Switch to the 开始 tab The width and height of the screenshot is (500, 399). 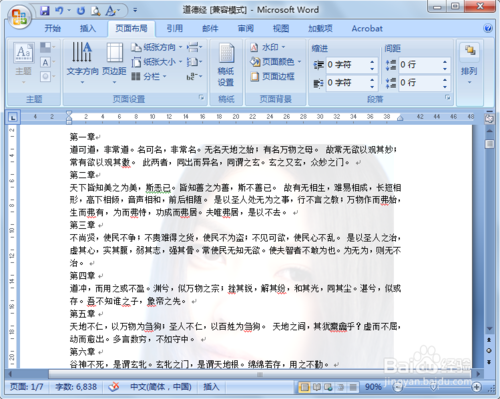coord(53,28)
